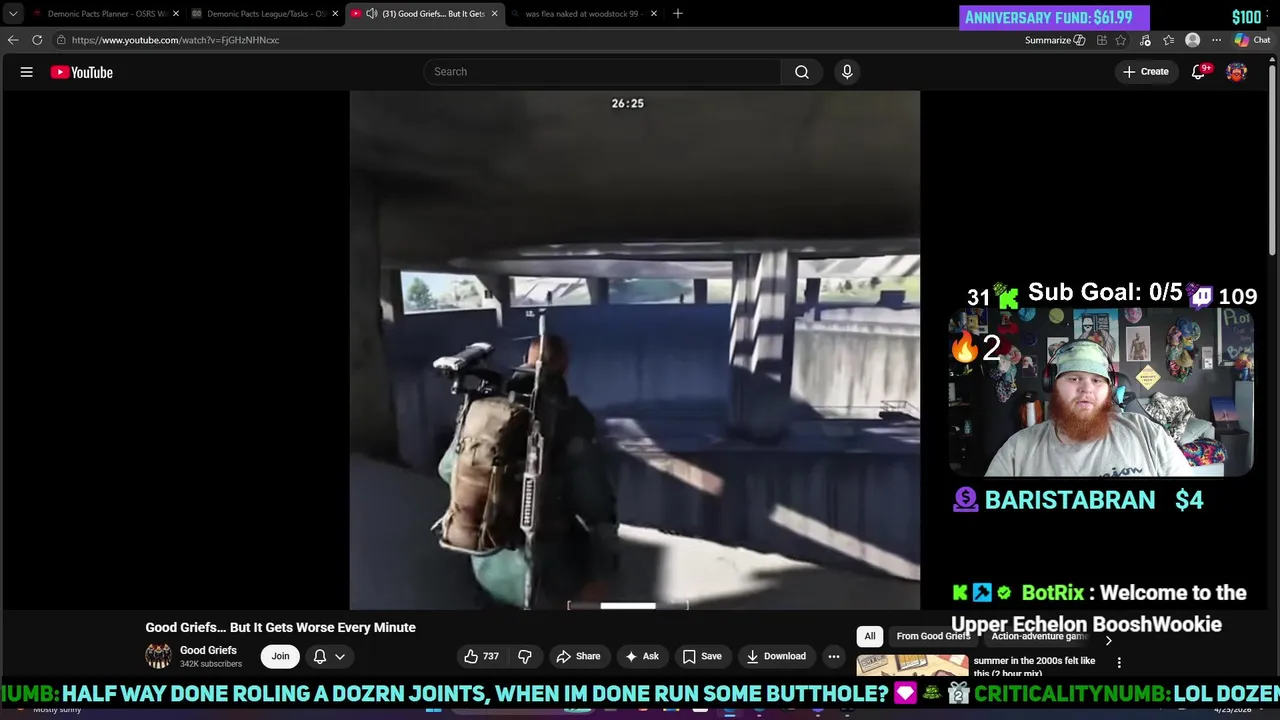Click the search magnifier button
Image resolution: width=1280 pixels, height=720 pixels.
coord(802,72)
